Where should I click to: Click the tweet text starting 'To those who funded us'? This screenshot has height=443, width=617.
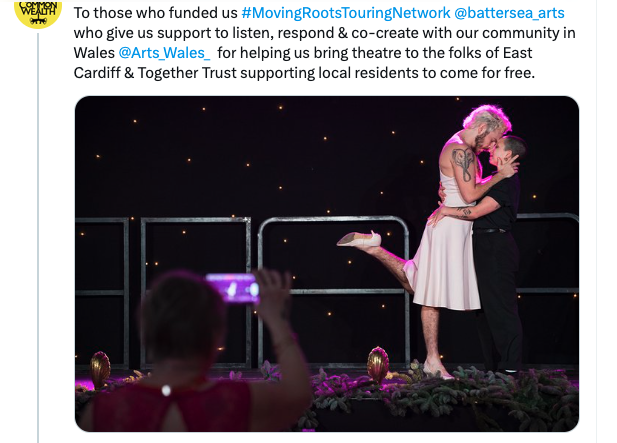[x=324, y=43]
